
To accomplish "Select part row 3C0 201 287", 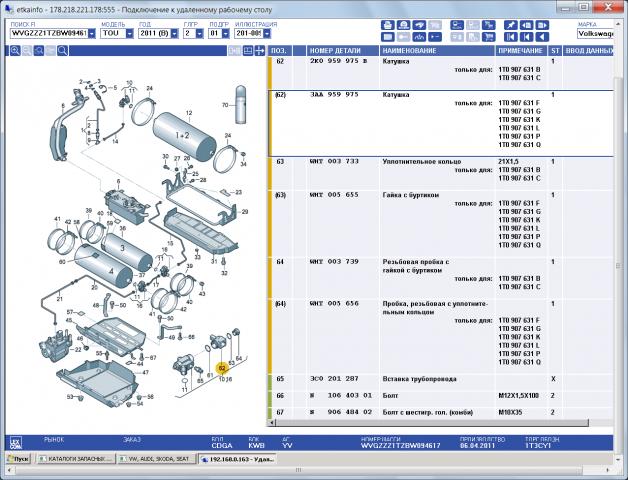I will click(329, 379).
